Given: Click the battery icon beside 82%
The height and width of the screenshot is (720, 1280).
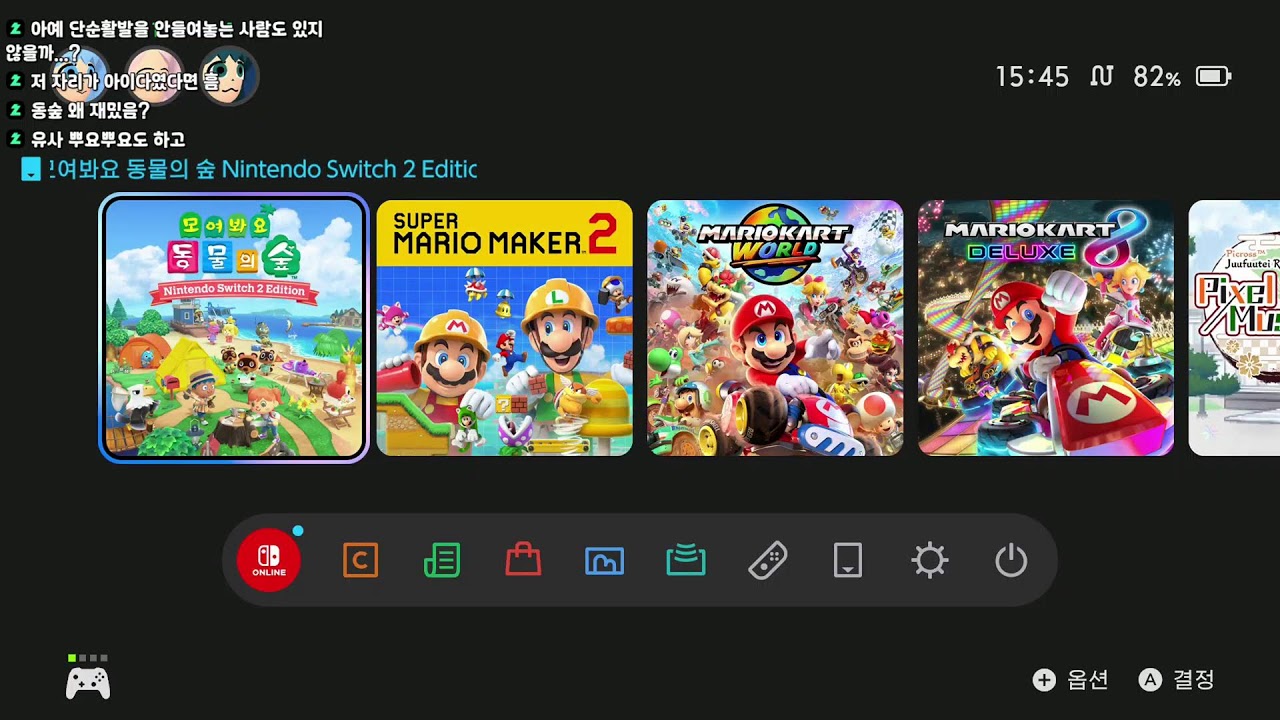Looking at the screenshot, I should [x=1214, y=76].
